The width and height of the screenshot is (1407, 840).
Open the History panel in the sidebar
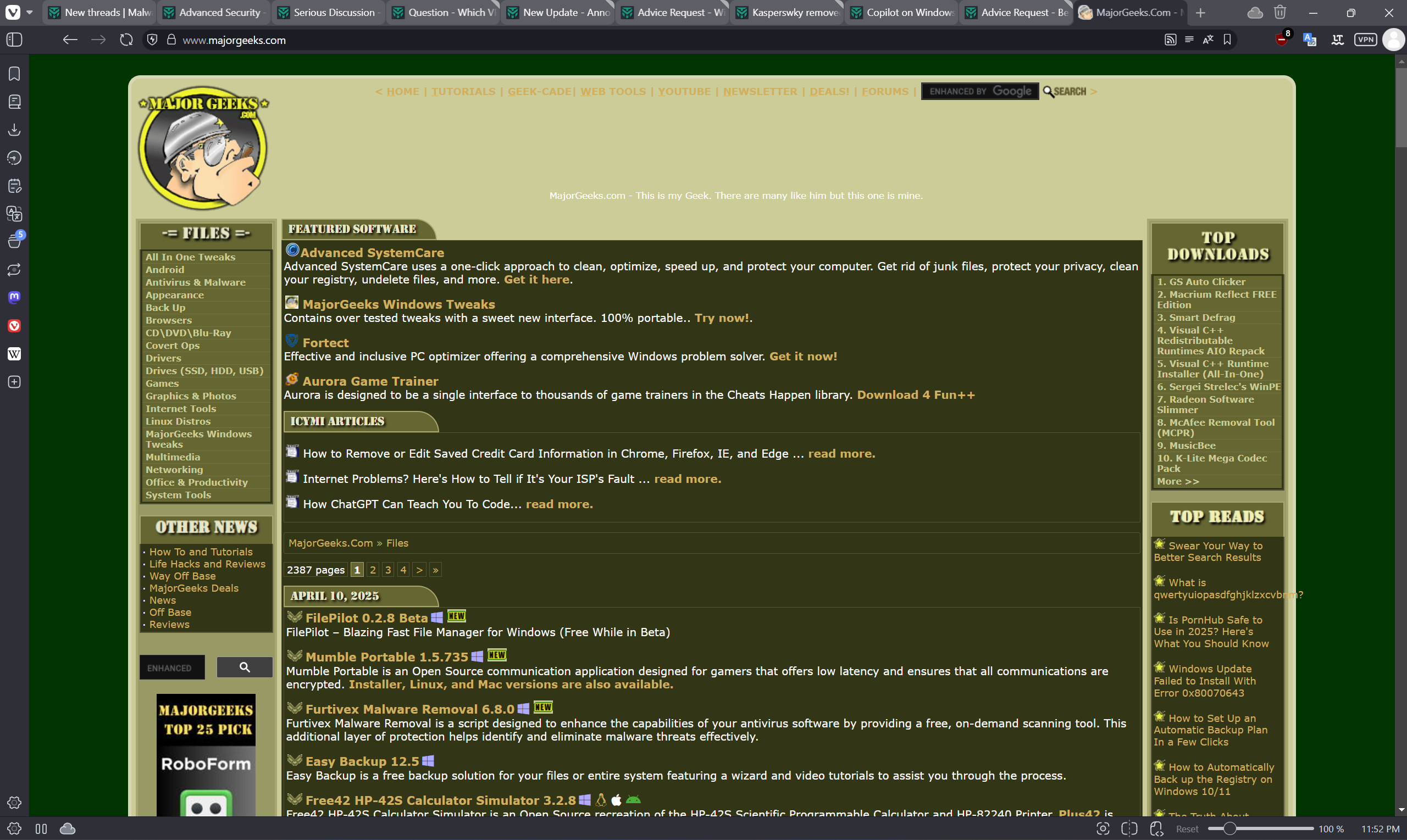tap(14, 158)
